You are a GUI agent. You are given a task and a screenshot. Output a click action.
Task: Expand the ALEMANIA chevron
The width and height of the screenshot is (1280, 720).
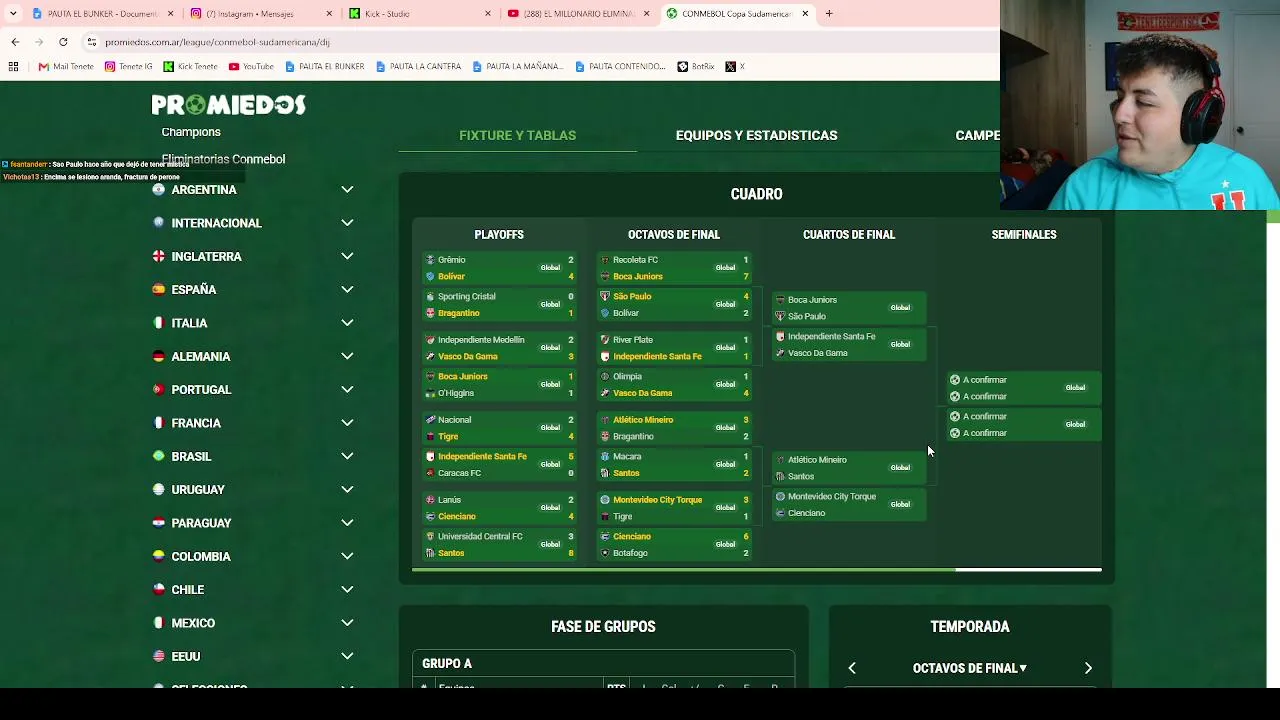[347, 356]
